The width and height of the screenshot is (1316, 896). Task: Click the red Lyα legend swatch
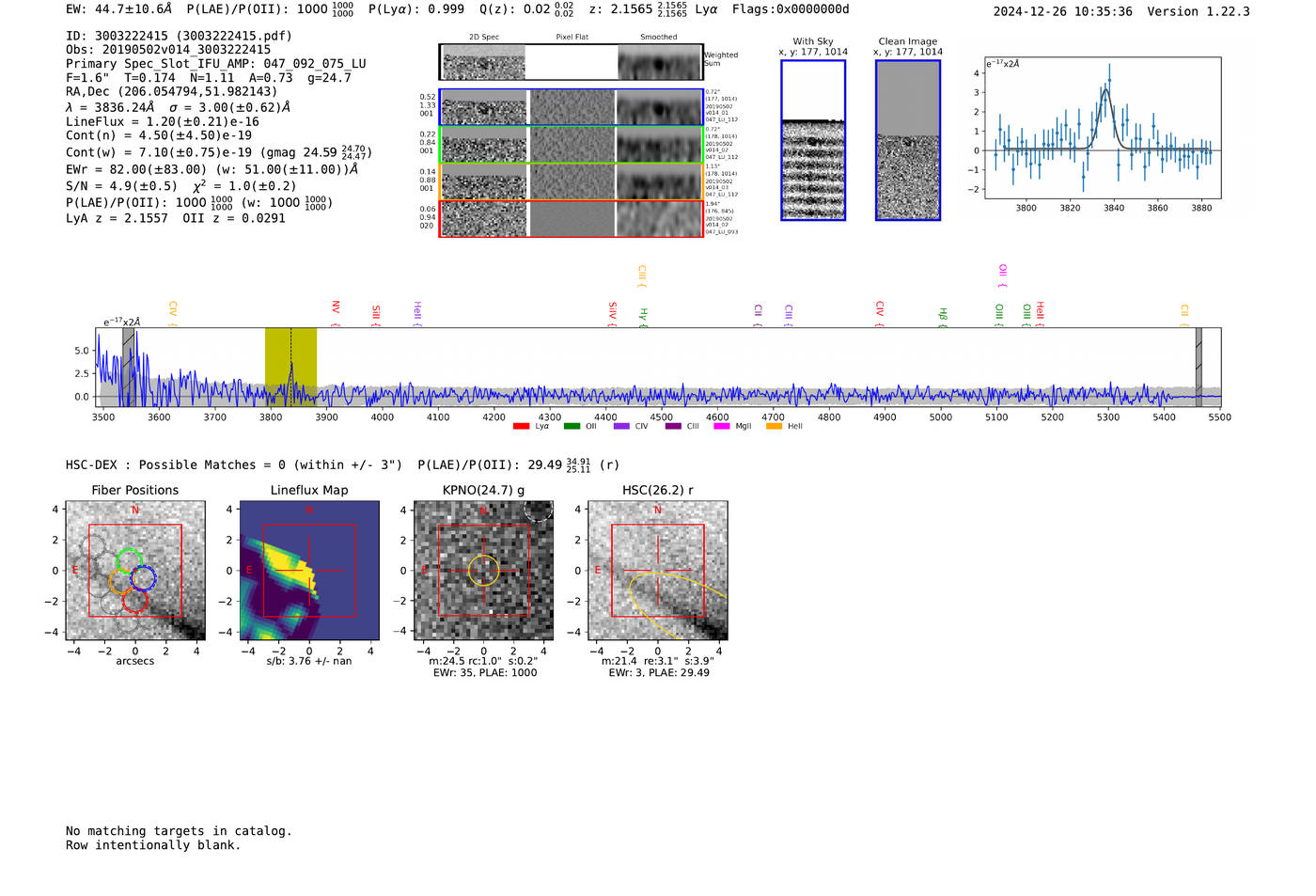(x=521, y=427)
